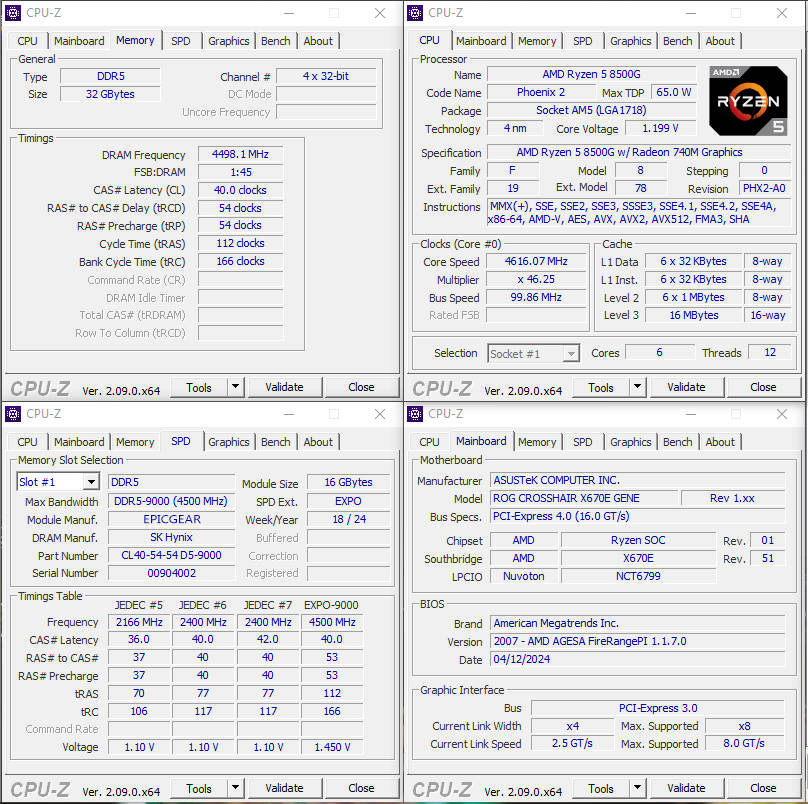Open About tab in SPD window
This screenshot has height=804, width=808.
318,442
